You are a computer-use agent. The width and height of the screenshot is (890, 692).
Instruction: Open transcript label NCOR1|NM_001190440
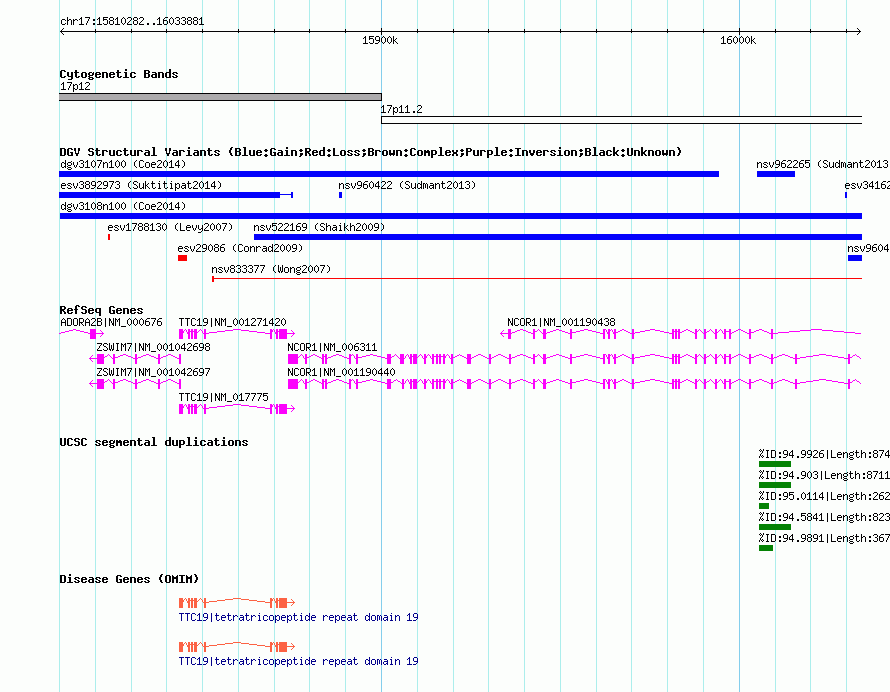(341, 372)
